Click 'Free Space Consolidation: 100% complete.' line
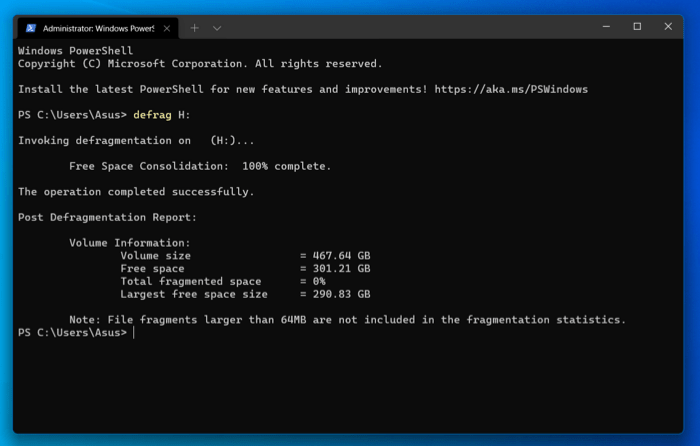Screen dimensions: 700x446 [200, 166]
